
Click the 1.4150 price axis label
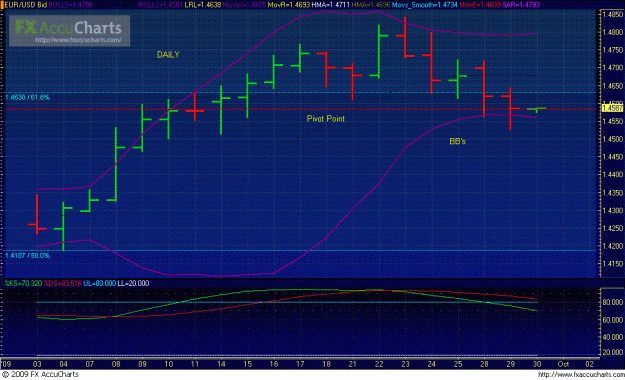click(x=613, y=264)
